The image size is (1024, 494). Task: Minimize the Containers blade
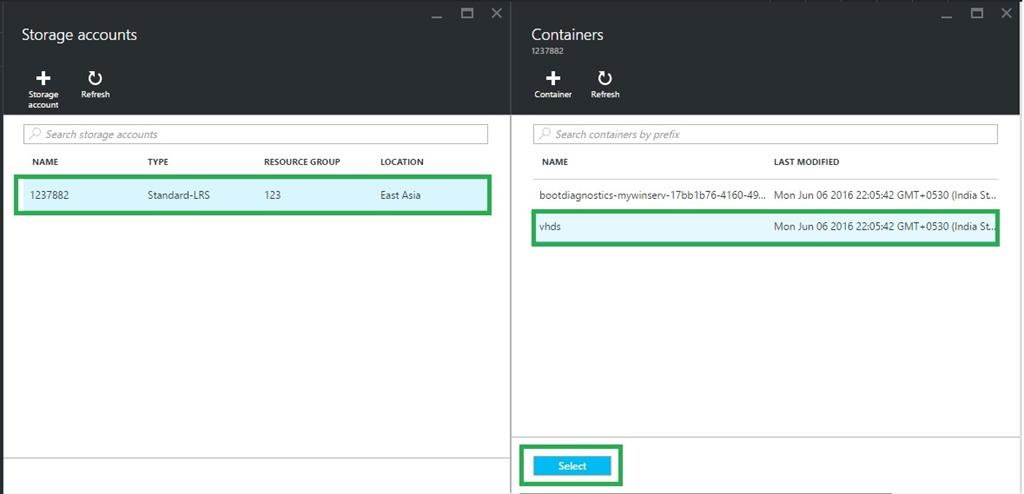(946, 14)
